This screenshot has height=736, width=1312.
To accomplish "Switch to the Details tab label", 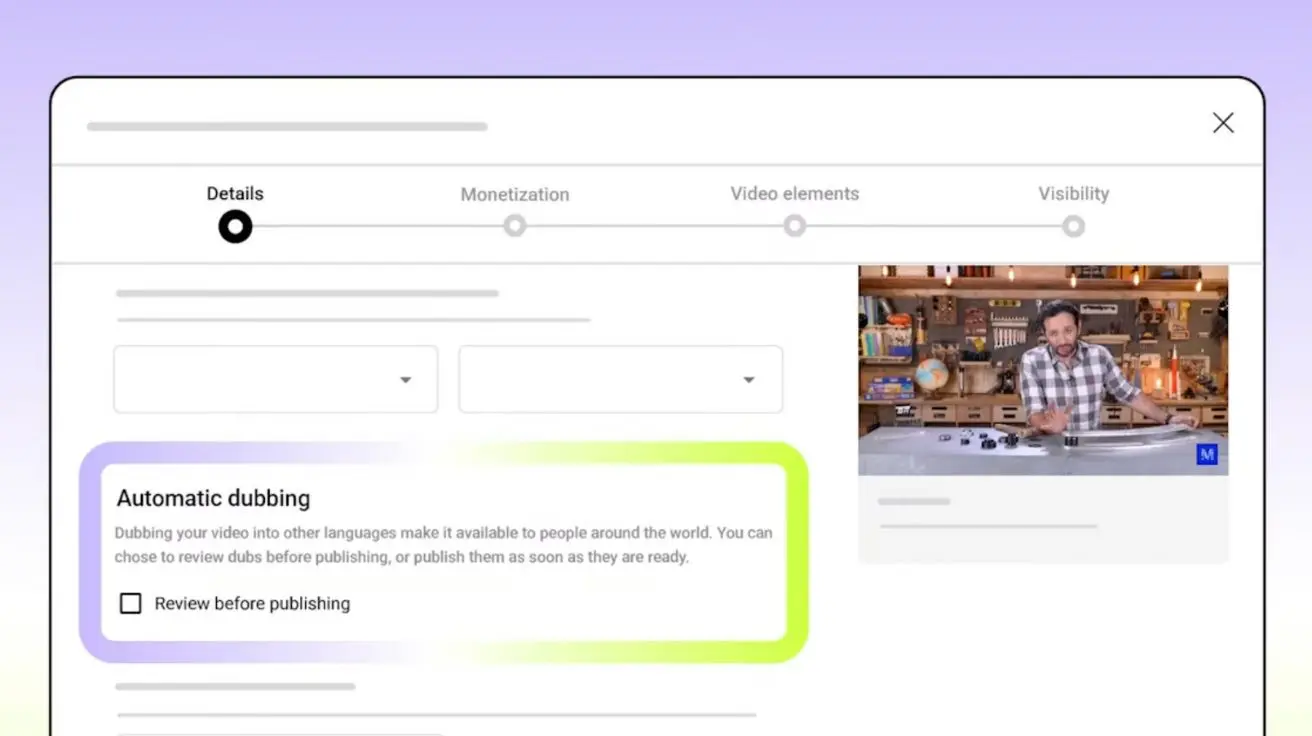I will [x=235, y=194].
